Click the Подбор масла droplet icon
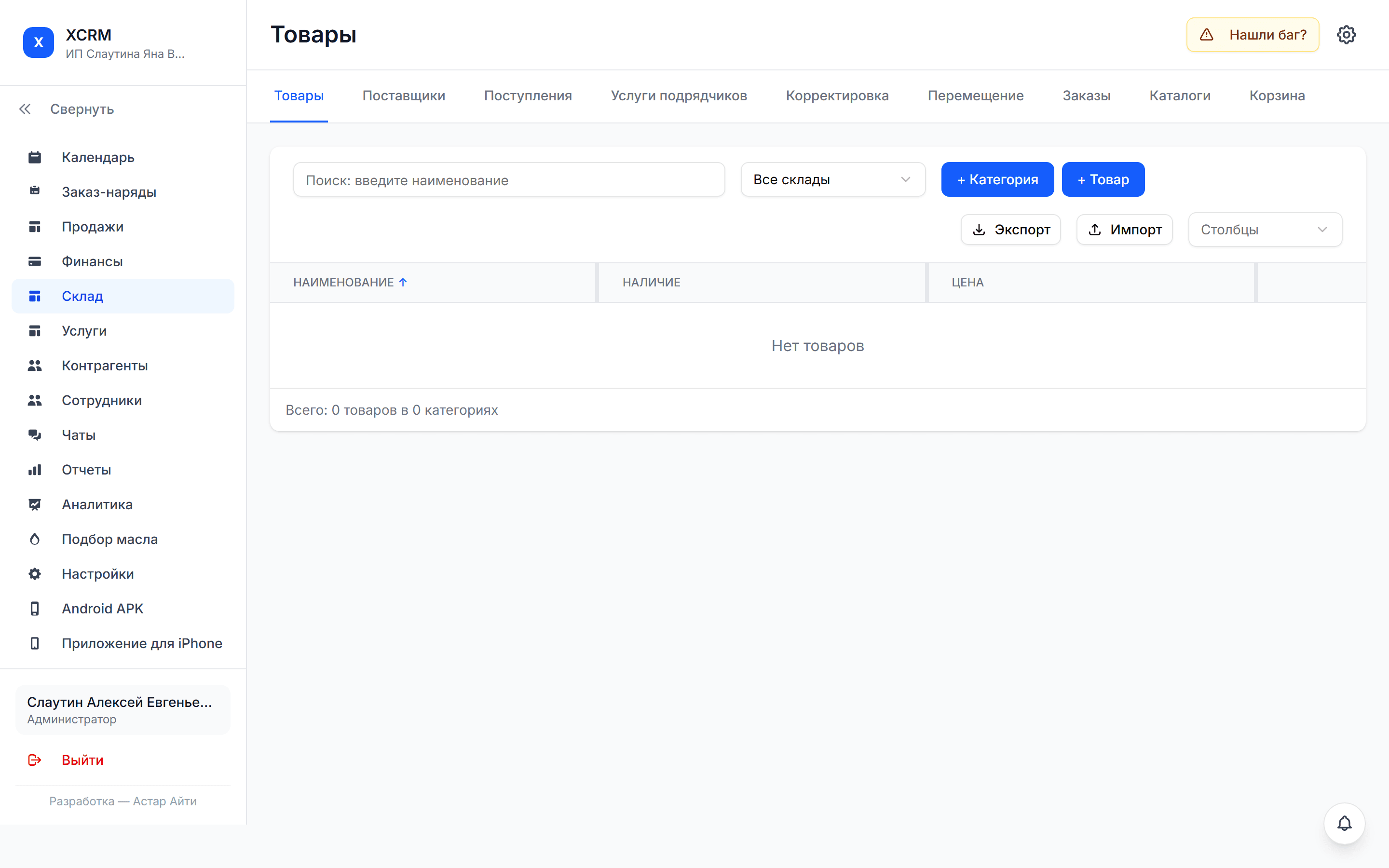Viewport: 1389px width, 868px height. 34,539
